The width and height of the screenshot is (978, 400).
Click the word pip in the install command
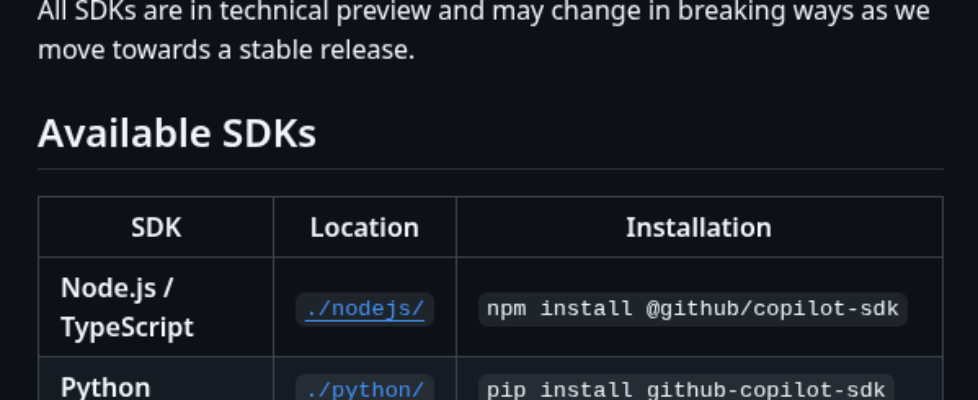pyautogui.click(x=507, y=388)
